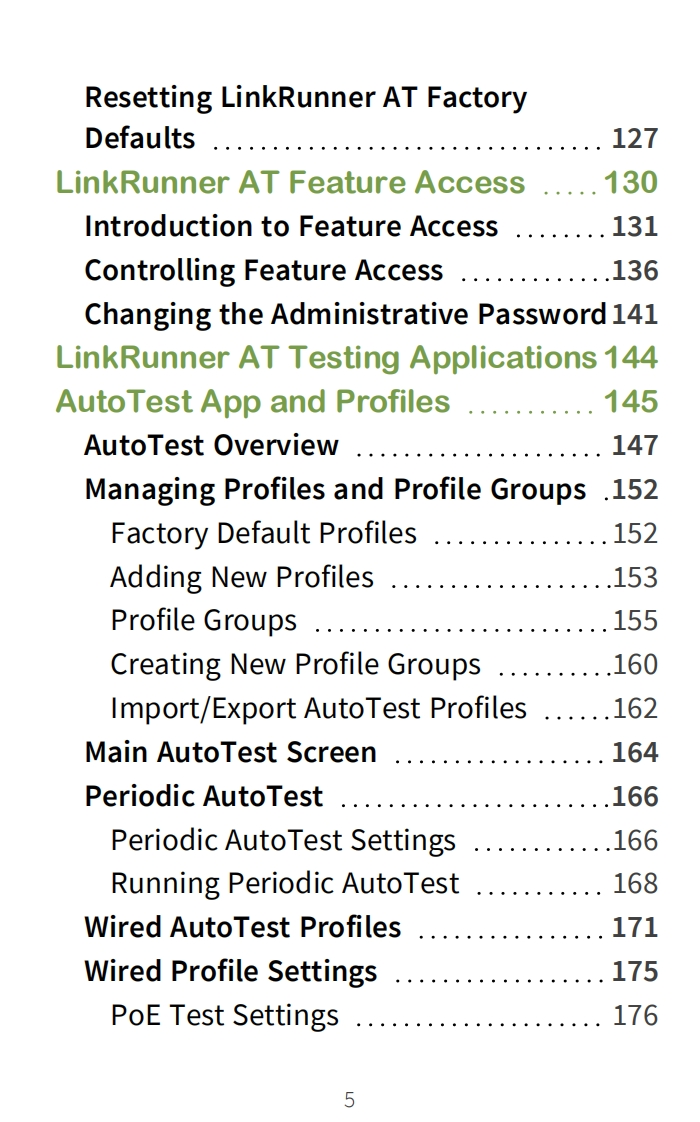Click green page number 145
700x1122 pixels.
[631, 401]
